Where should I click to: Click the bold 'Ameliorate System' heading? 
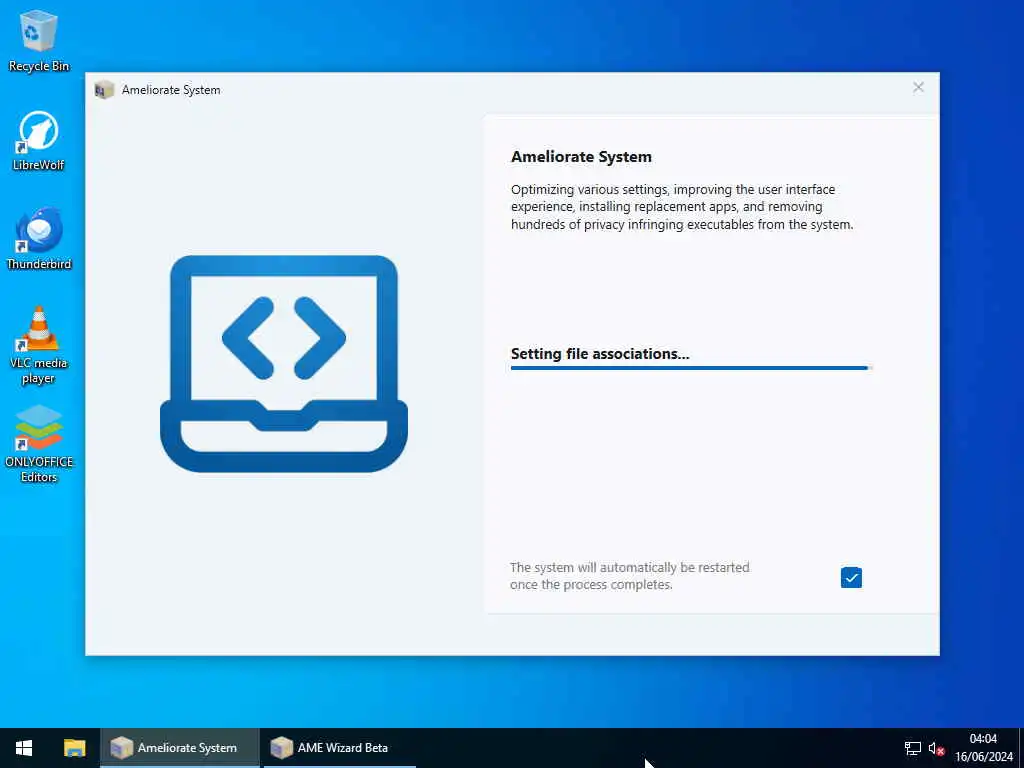coord(581,157)
